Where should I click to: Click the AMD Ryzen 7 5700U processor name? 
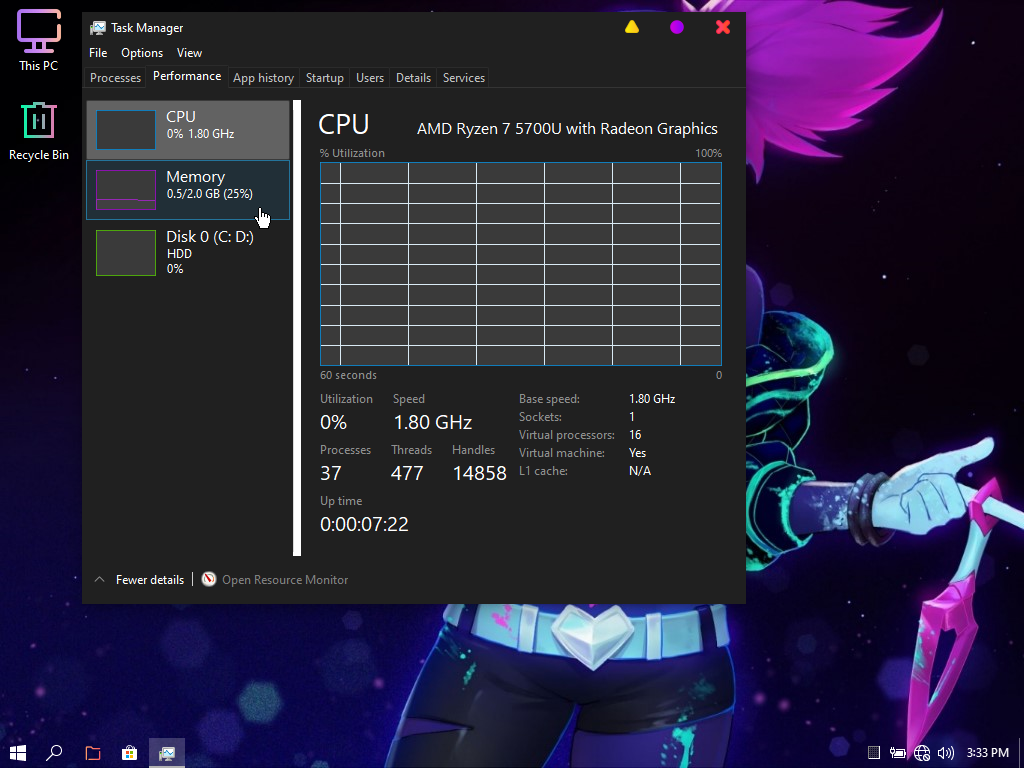tap(567, 129)
